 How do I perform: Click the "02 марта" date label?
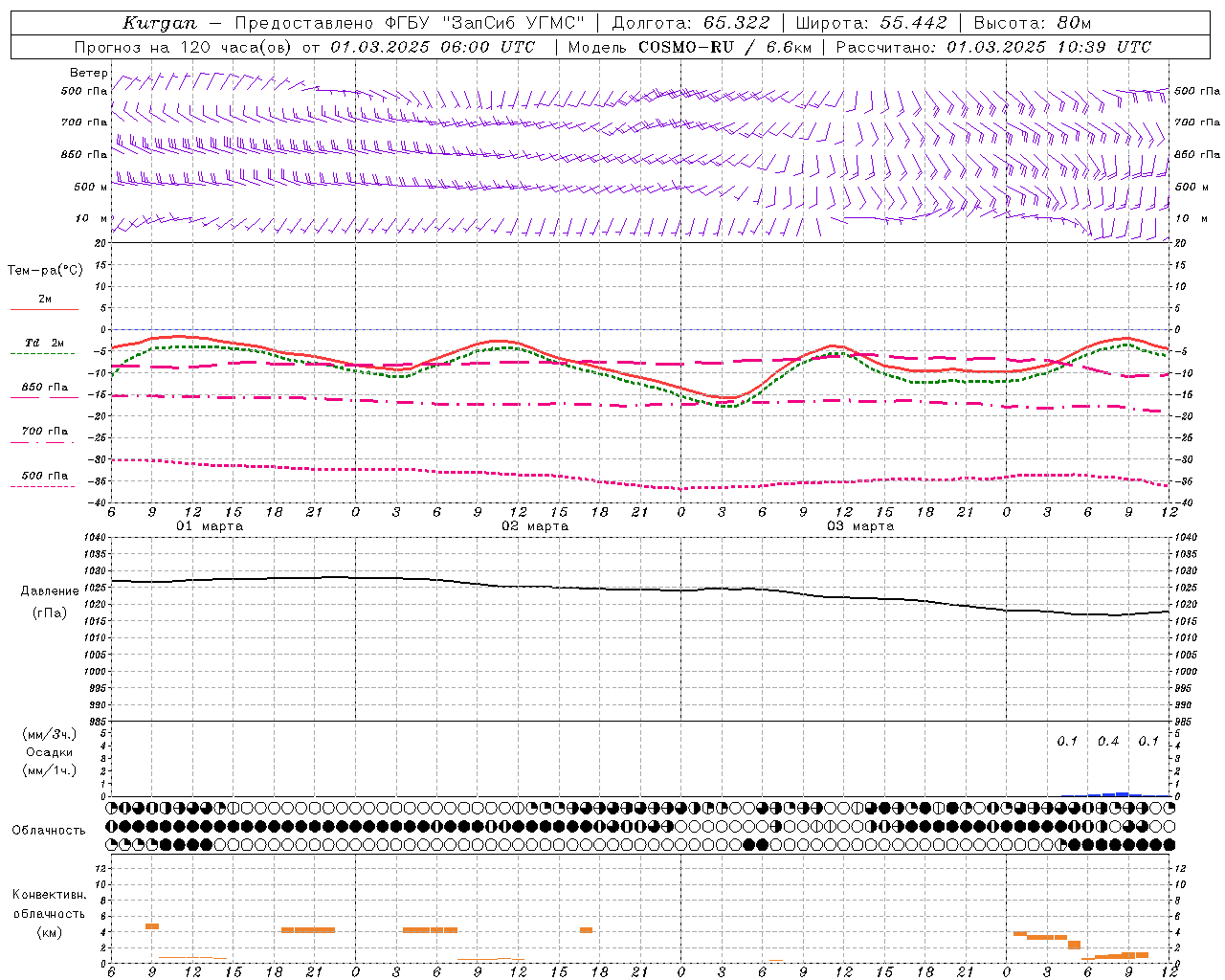(x=535, y=526)
